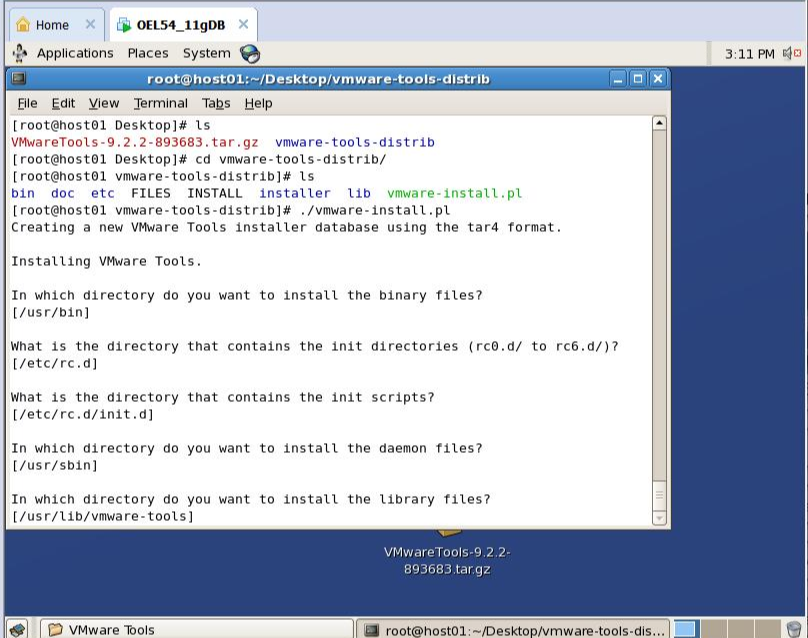Screen dimensions: 808x638
Task: Click the installer directory name
Action: click(295, 193)
